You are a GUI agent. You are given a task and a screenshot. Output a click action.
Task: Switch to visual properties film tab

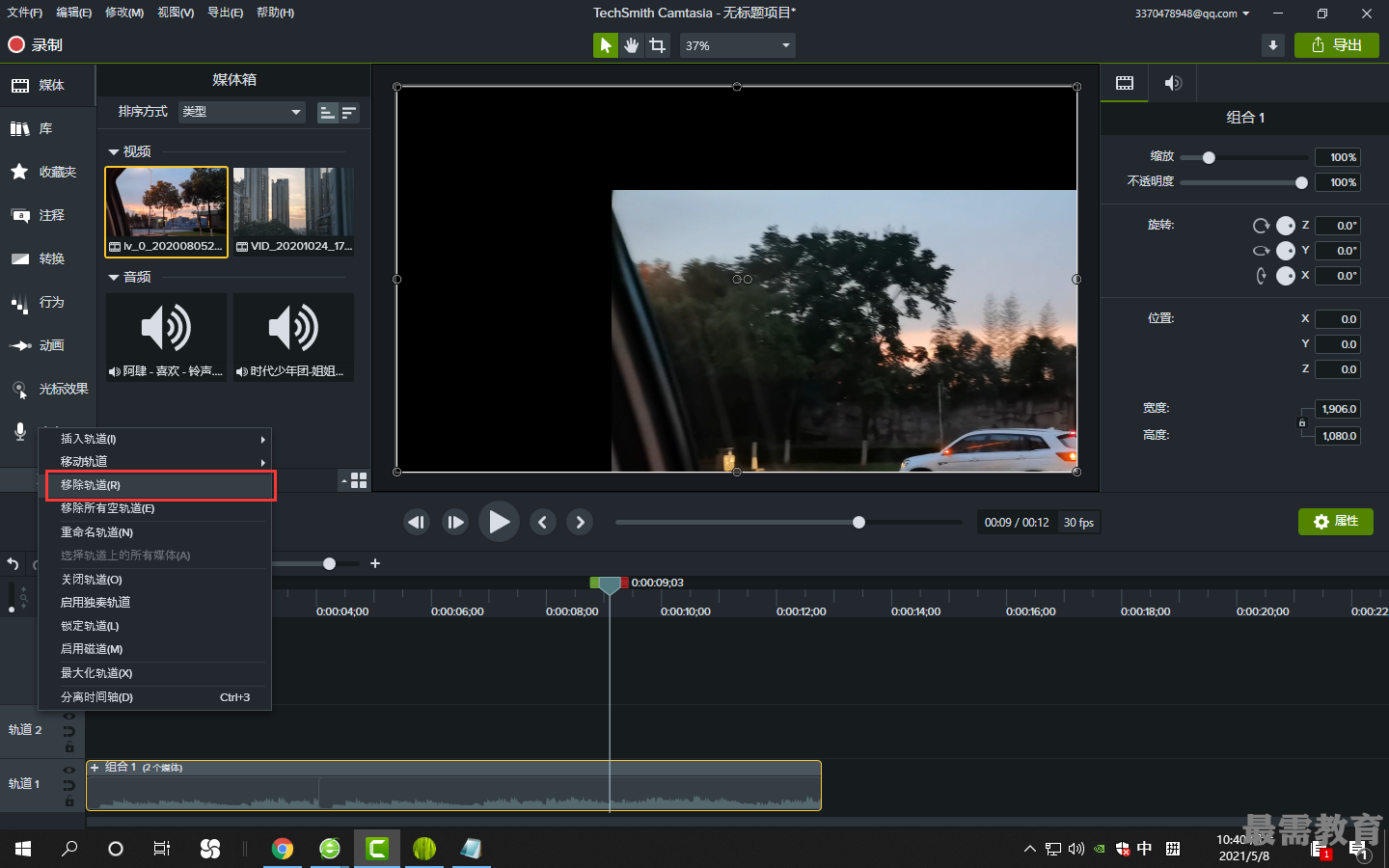tap(1125, 83)
